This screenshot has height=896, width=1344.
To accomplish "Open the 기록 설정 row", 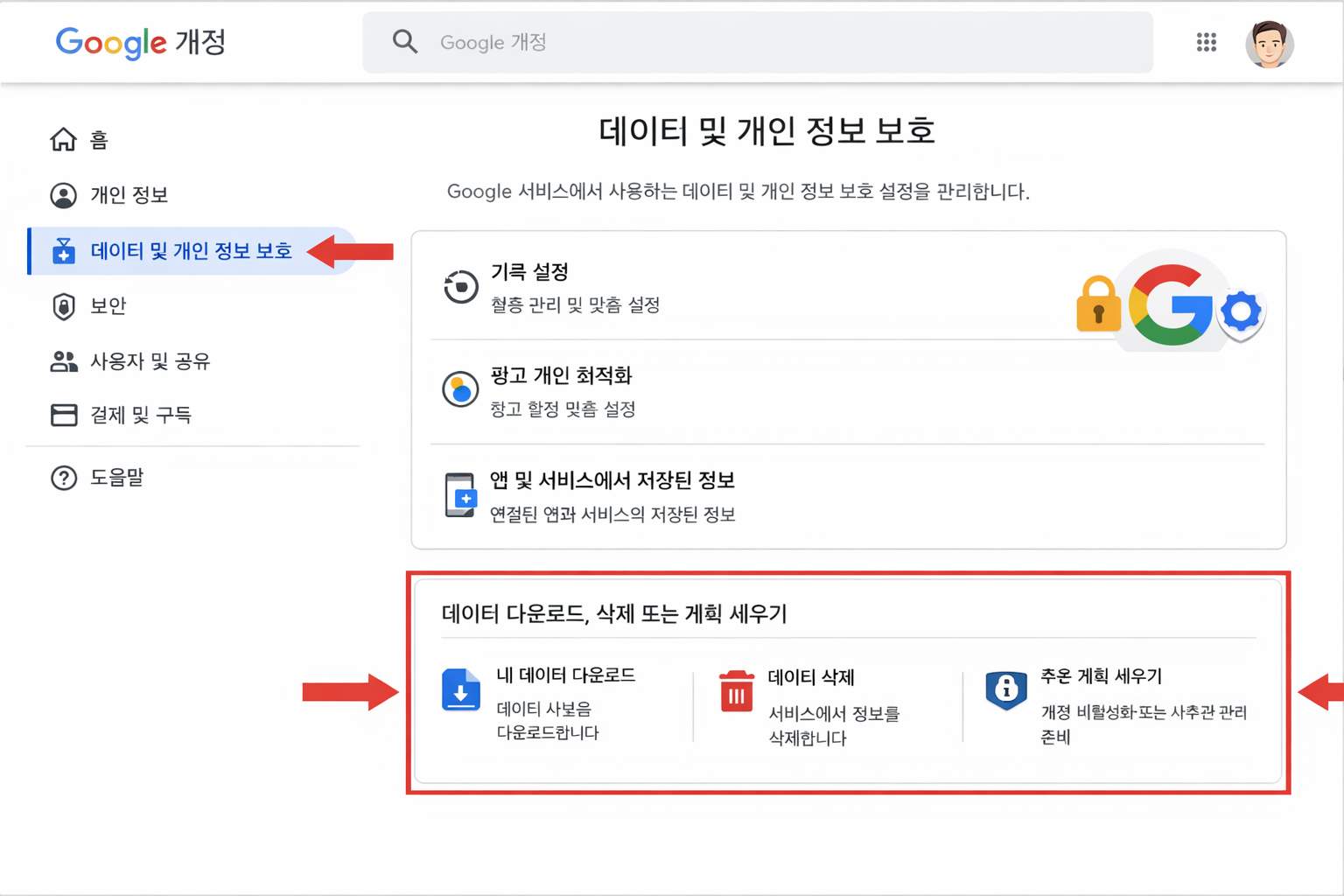I will coord(847,287).
